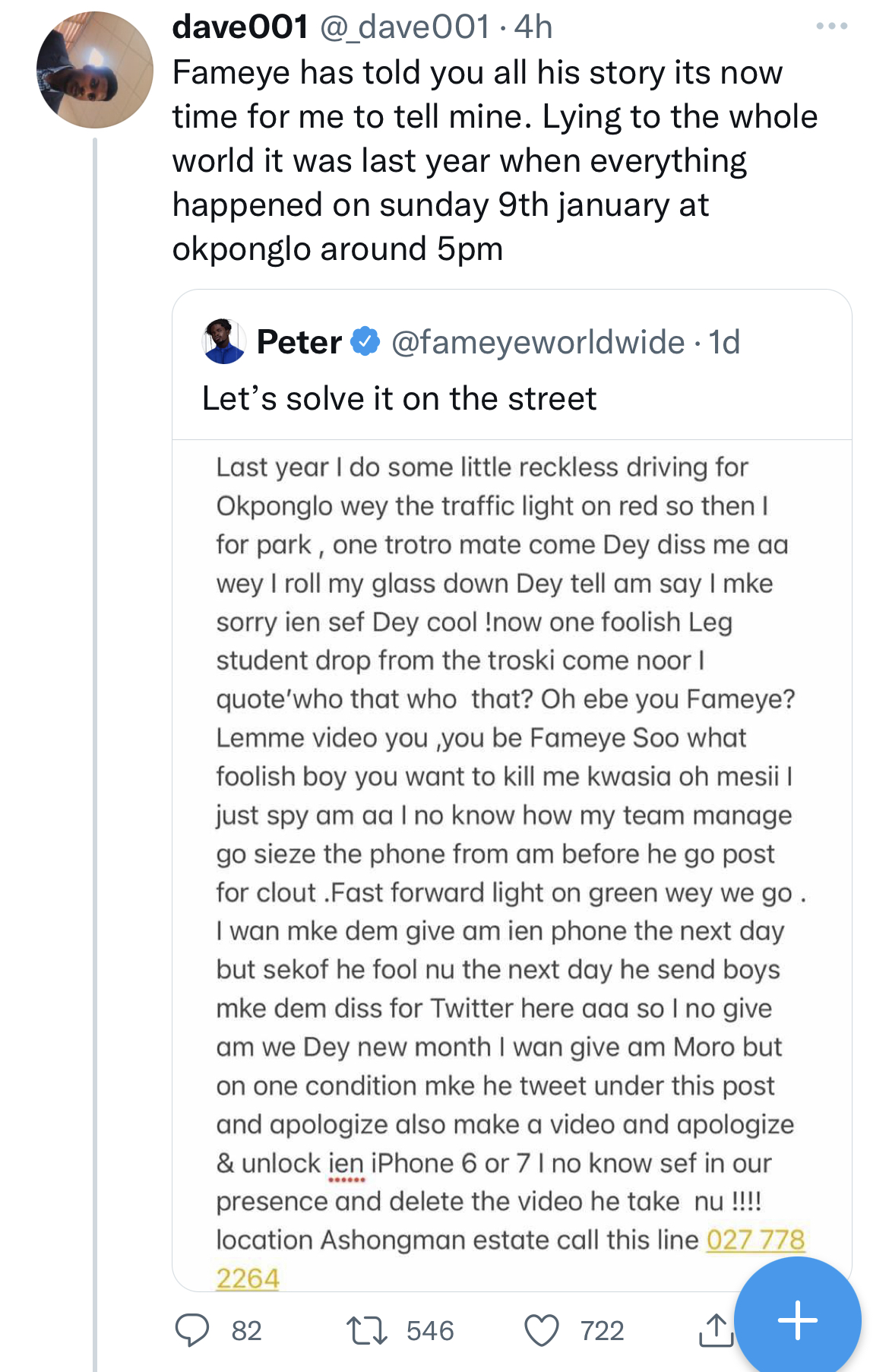Viewport: 889px width, 1372px height.
Task: Tap the Peter display name in the quoted tweet
Action: tap(299, 342)
